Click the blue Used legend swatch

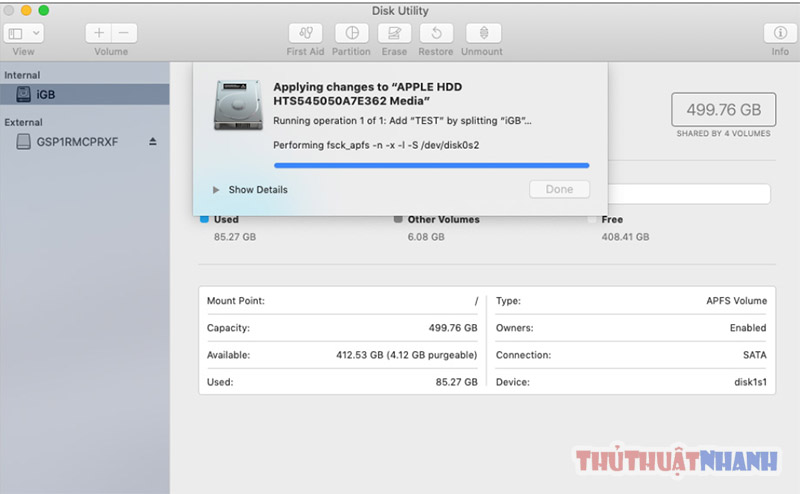pyautogui.click(x=205, y=219)
